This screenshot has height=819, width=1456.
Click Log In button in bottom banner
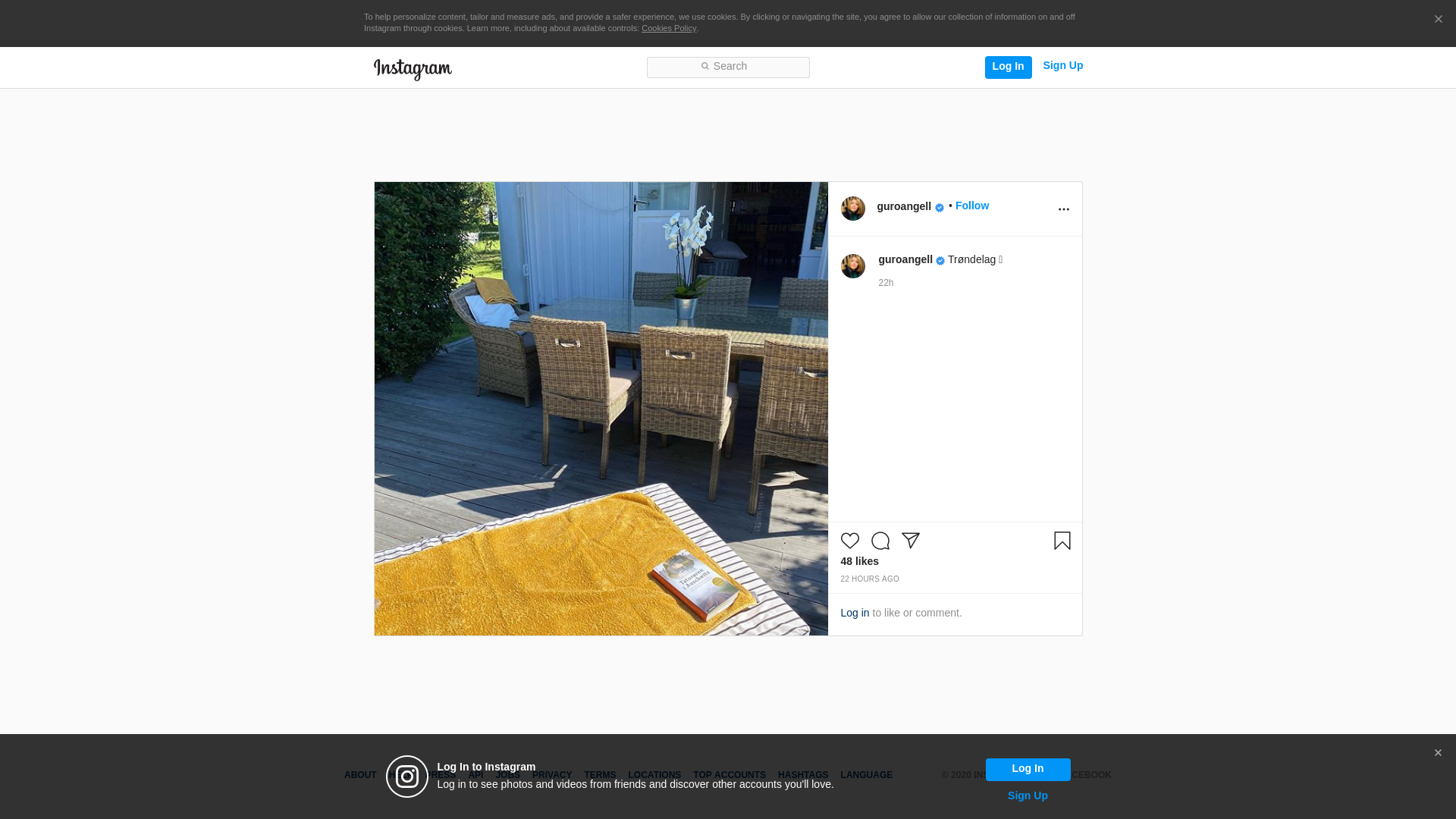[x=1028, y=769]
